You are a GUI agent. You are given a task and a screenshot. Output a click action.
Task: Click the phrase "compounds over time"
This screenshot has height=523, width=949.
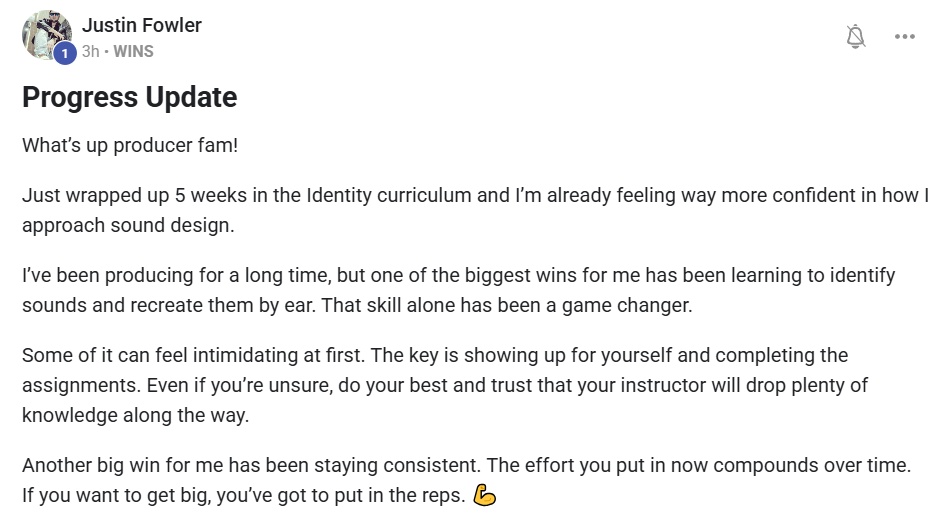(818, 465)
